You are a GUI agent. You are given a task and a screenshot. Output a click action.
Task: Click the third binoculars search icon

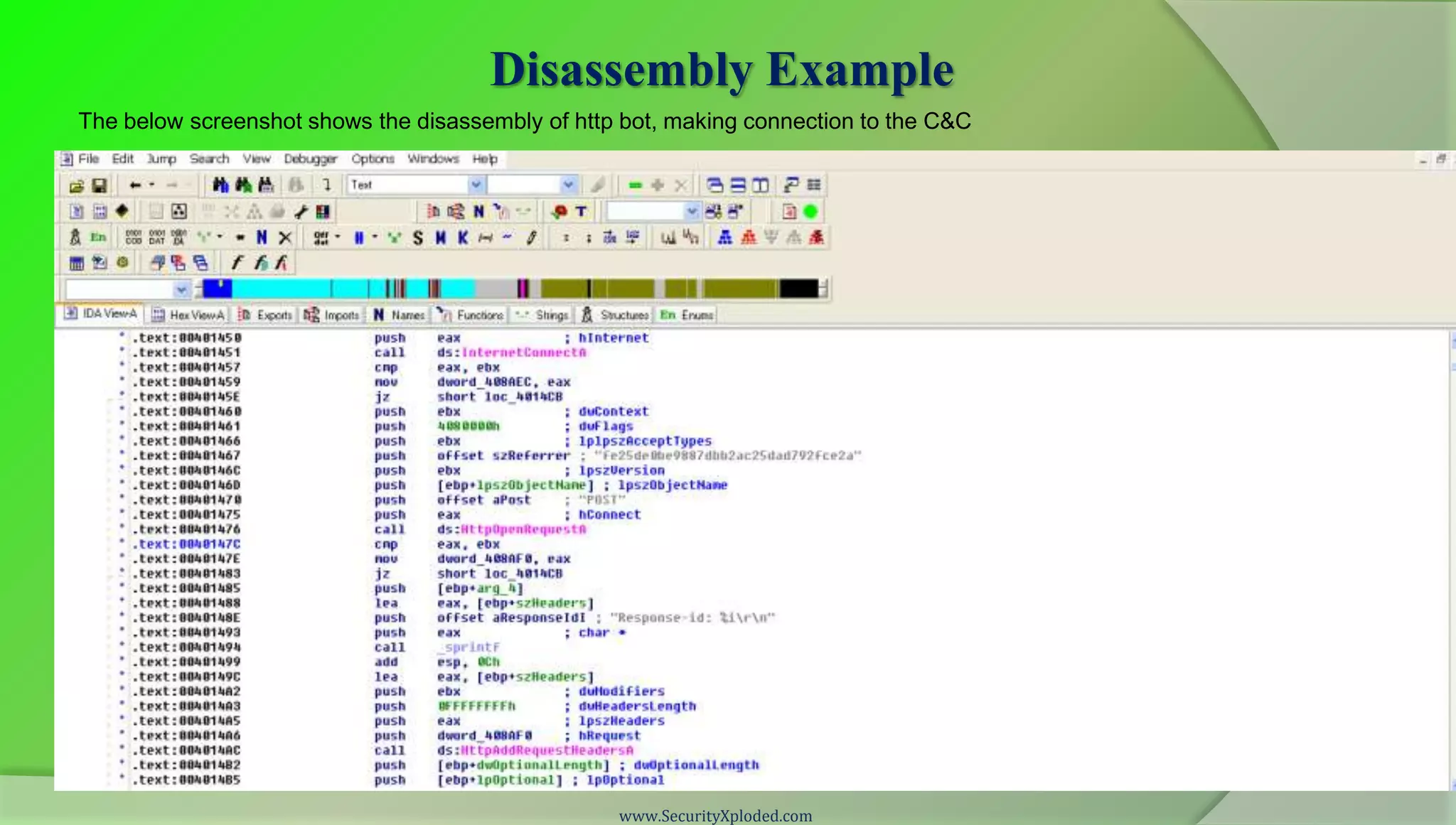click(x=266, y=185)
